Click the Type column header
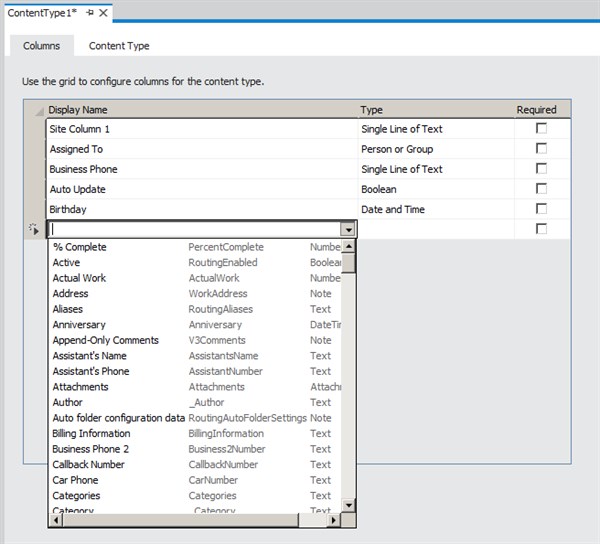The image size is (600, 544). pos(371,110)
